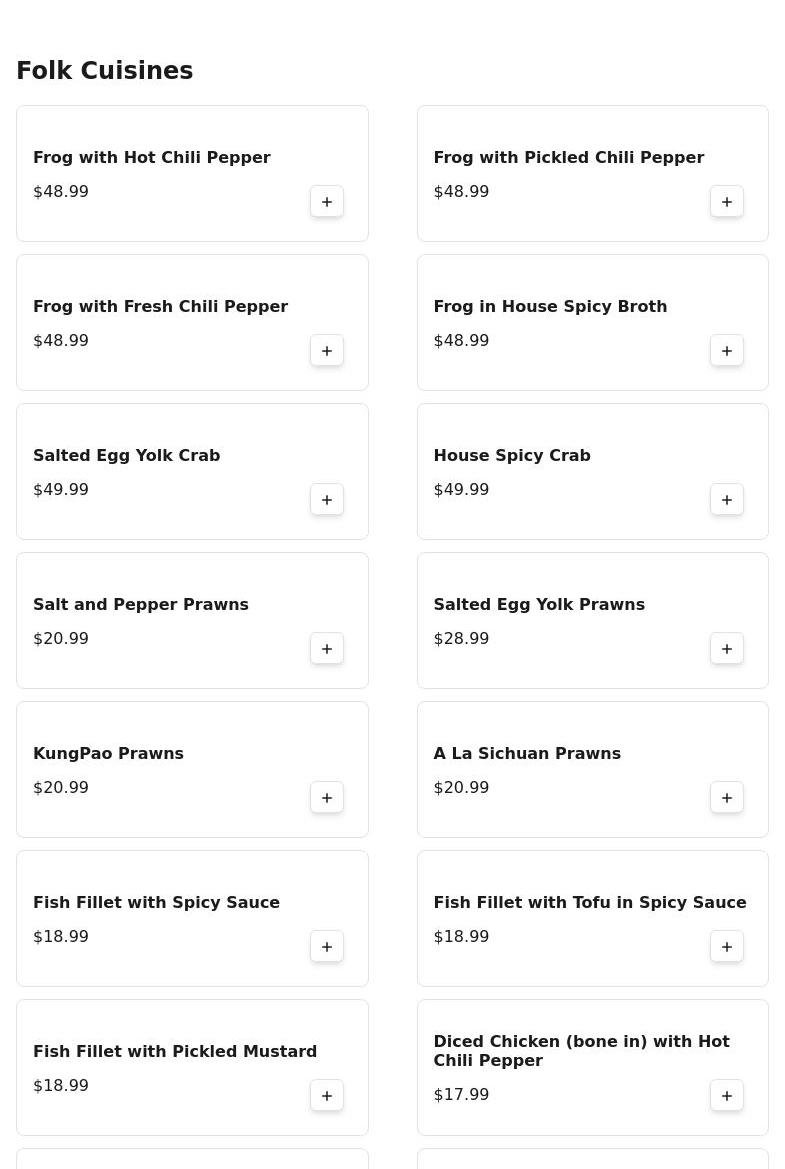Add Fish Fillet with Tofu in Spicy Sauce
Screen dimensions: 785x1169
[x=727, y=947]
